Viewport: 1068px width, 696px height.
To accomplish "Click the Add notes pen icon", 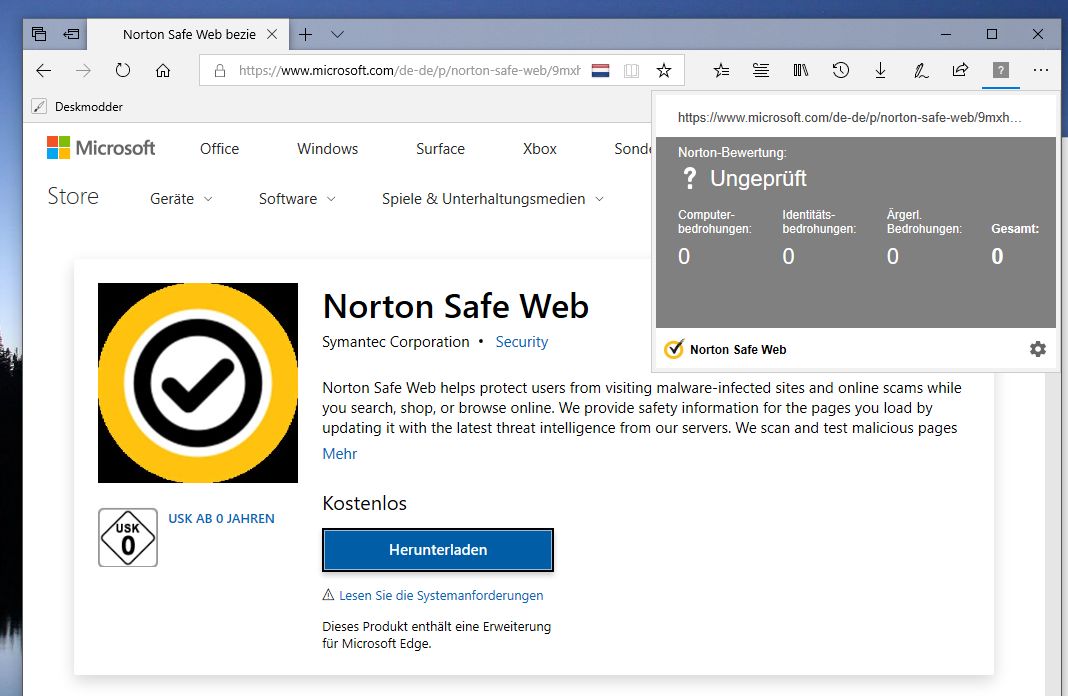I will 921,70.
